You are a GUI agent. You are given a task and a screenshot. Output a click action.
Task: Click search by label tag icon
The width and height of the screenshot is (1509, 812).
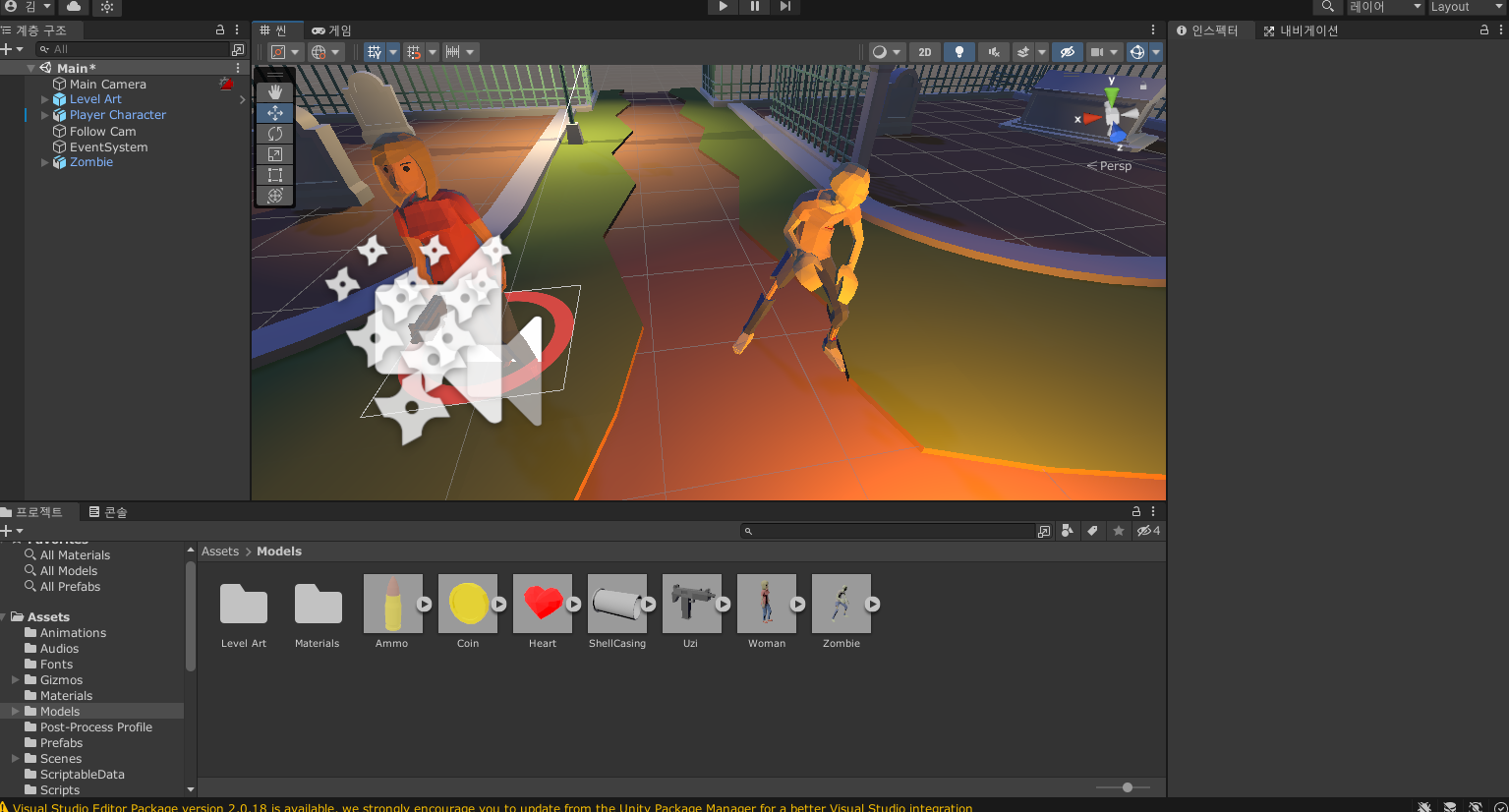click(1092, 531)
